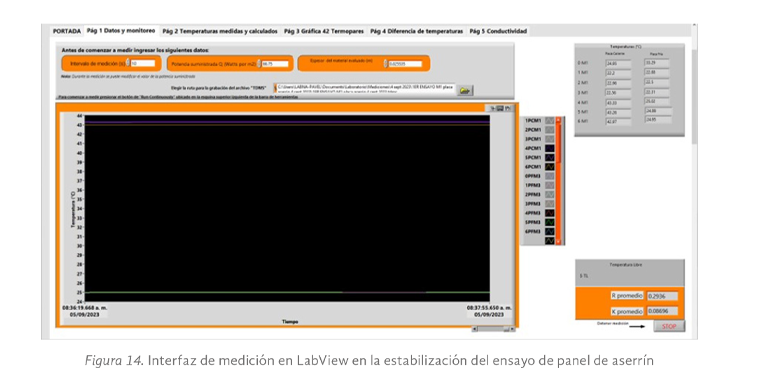The width and height of the screenshot is (761, 392).
Task: Open the PORTADA tab
Action: click(x=67, y=32)
